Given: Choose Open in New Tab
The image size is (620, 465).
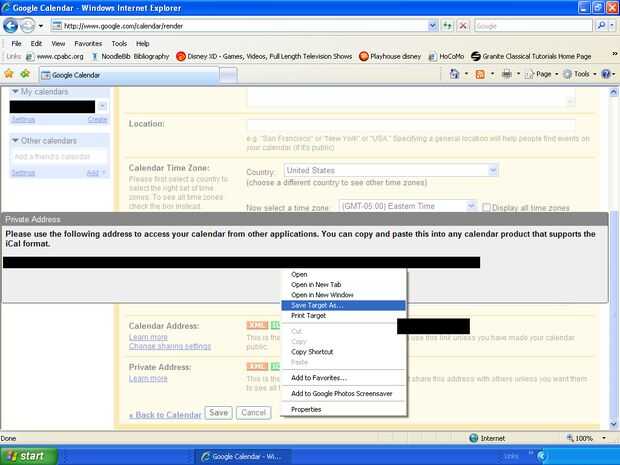Looking at the screenshot, I should coord(343,284).
